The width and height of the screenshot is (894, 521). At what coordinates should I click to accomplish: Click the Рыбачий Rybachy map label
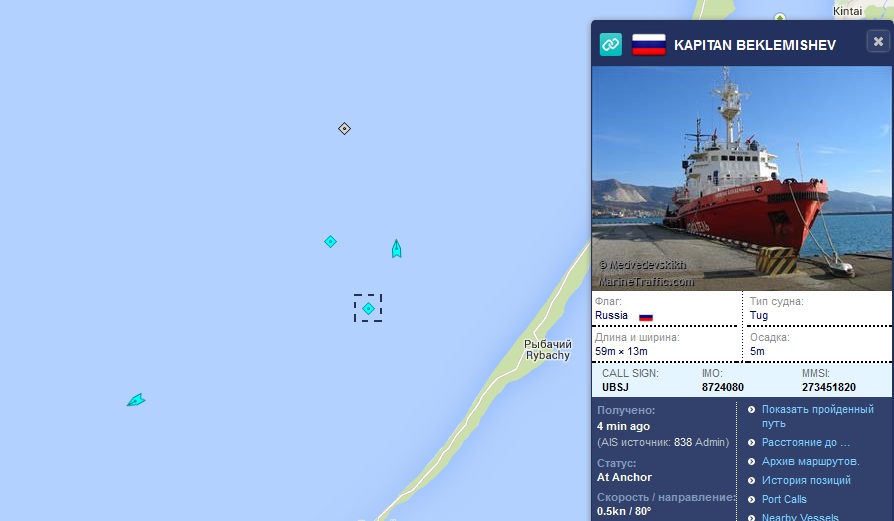[547, 349]
